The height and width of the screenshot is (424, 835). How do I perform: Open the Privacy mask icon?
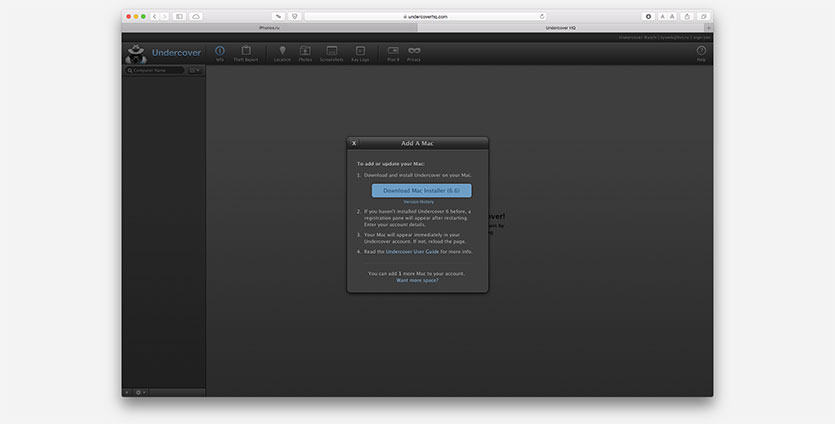(x=414, y=53)
